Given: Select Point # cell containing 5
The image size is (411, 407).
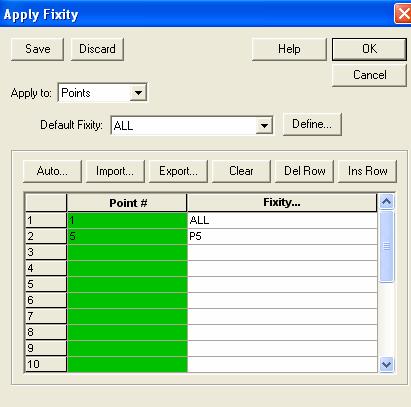Looking at the screenshot, I should [127, 236].
